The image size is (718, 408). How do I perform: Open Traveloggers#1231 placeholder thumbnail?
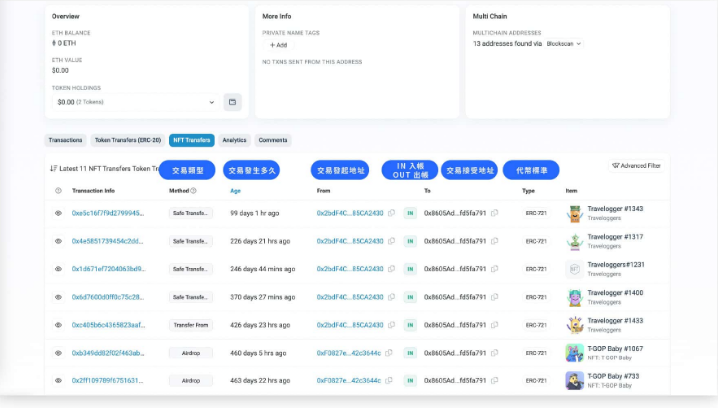pyautogui.click(x=575, y=269)
